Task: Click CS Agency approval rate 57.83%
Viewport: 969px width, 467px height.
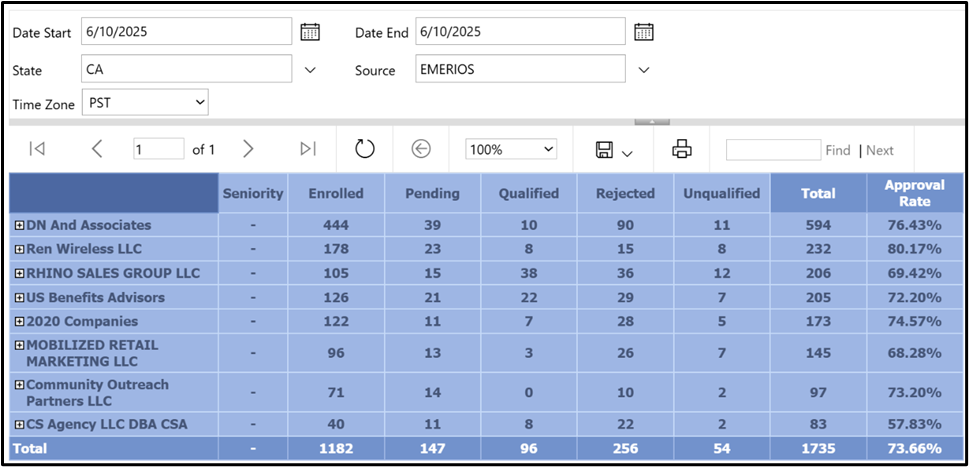Action: tap(915, 424)
